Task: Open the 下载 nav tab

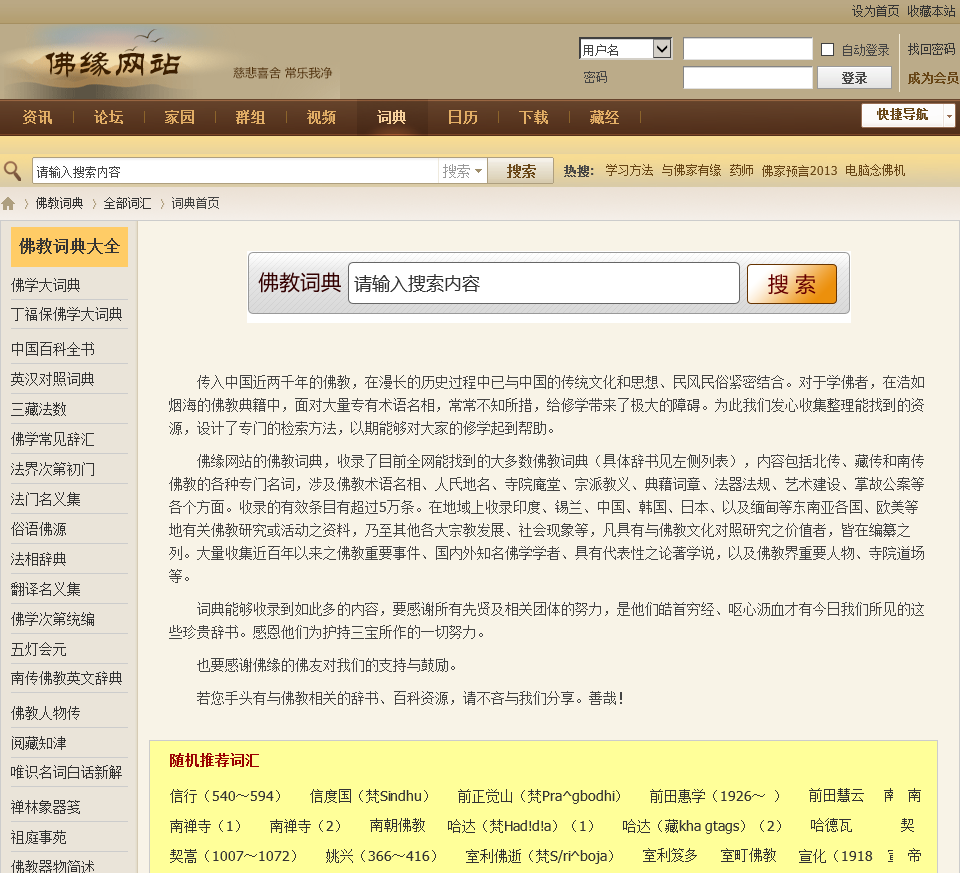Action: (x=534, y=117)
